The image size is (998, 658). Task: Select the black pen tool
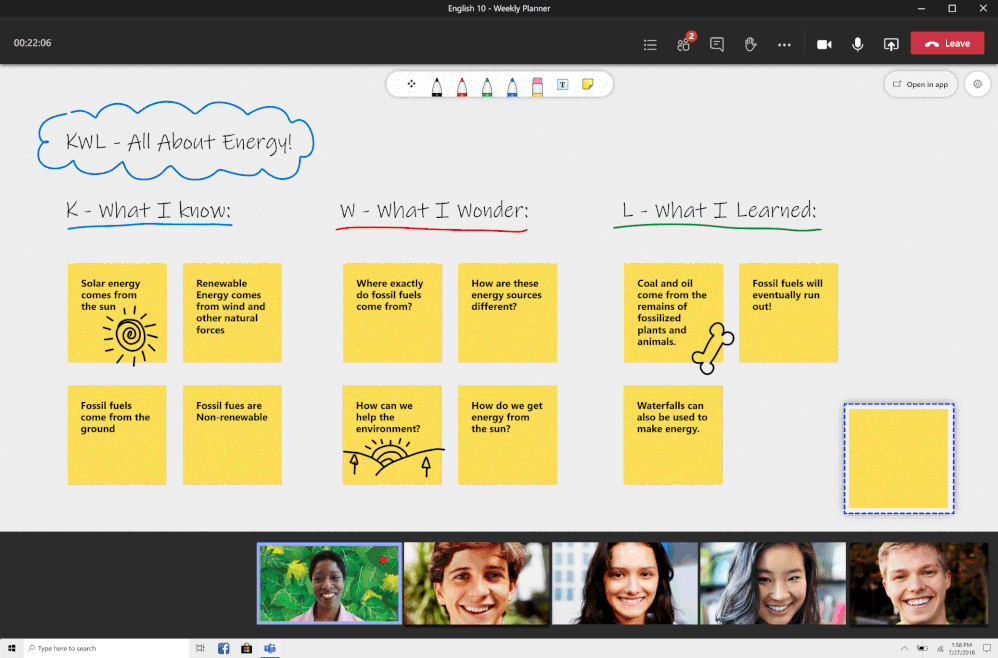pos(437,85)
